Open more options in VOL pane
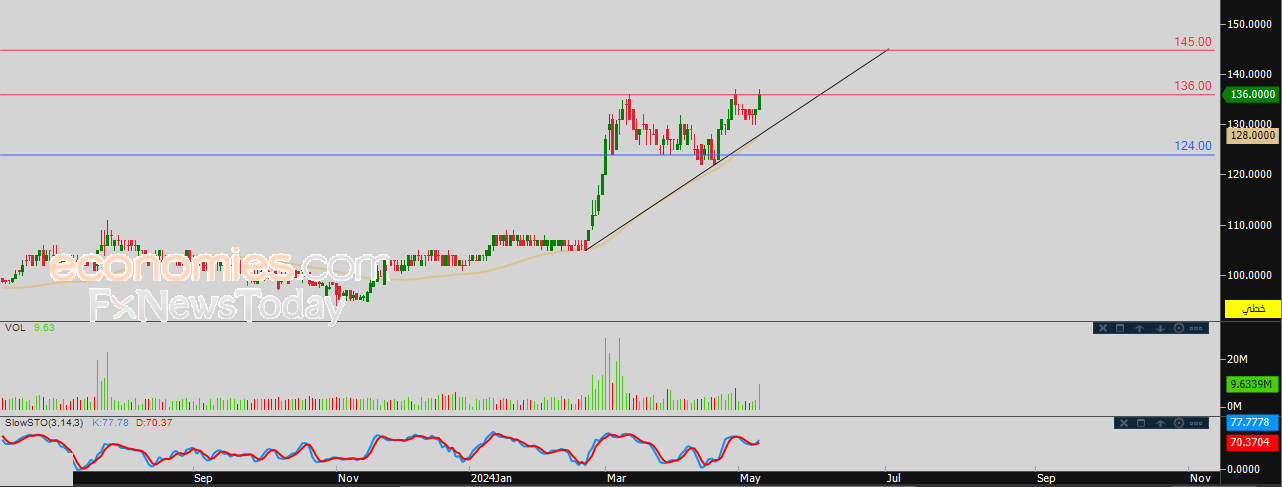 pos(1196,328)
